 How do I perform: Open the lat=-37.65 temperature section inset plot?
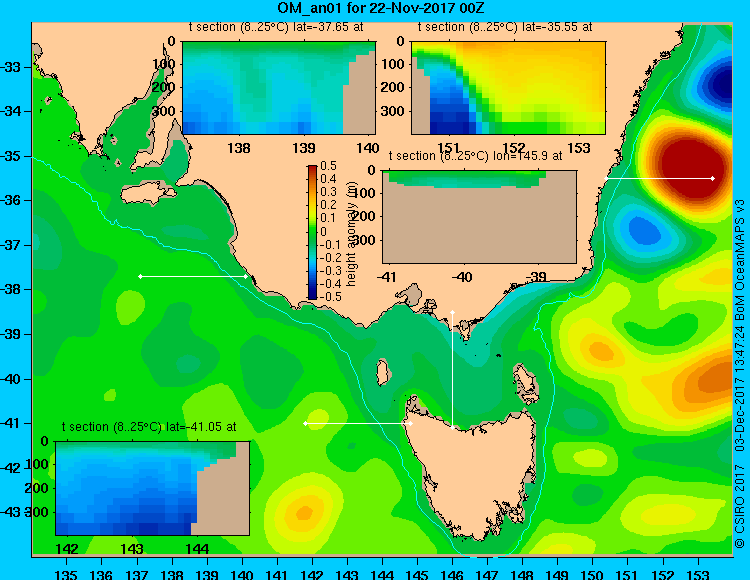[279, 88]
